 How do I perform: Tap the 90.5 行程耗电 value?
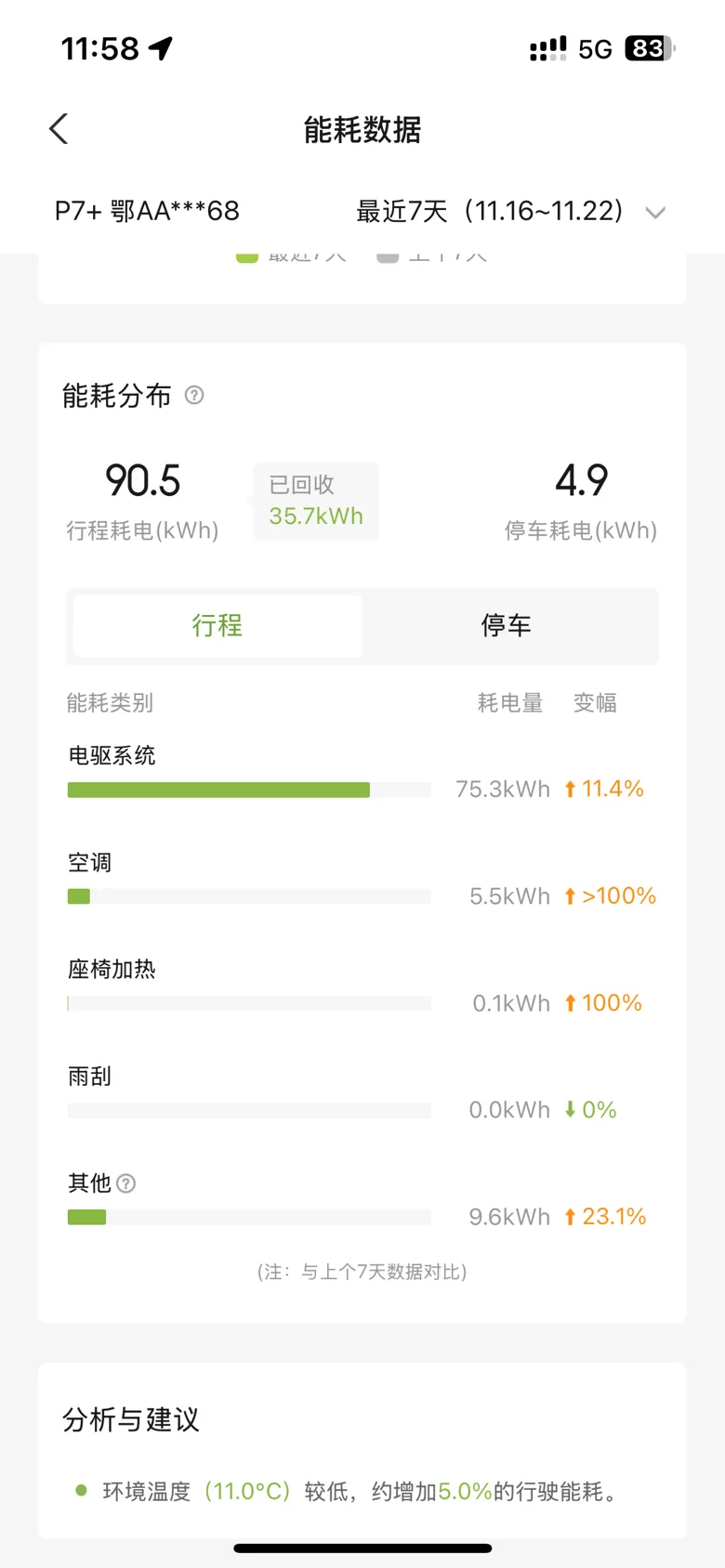[x=142, y=481]
